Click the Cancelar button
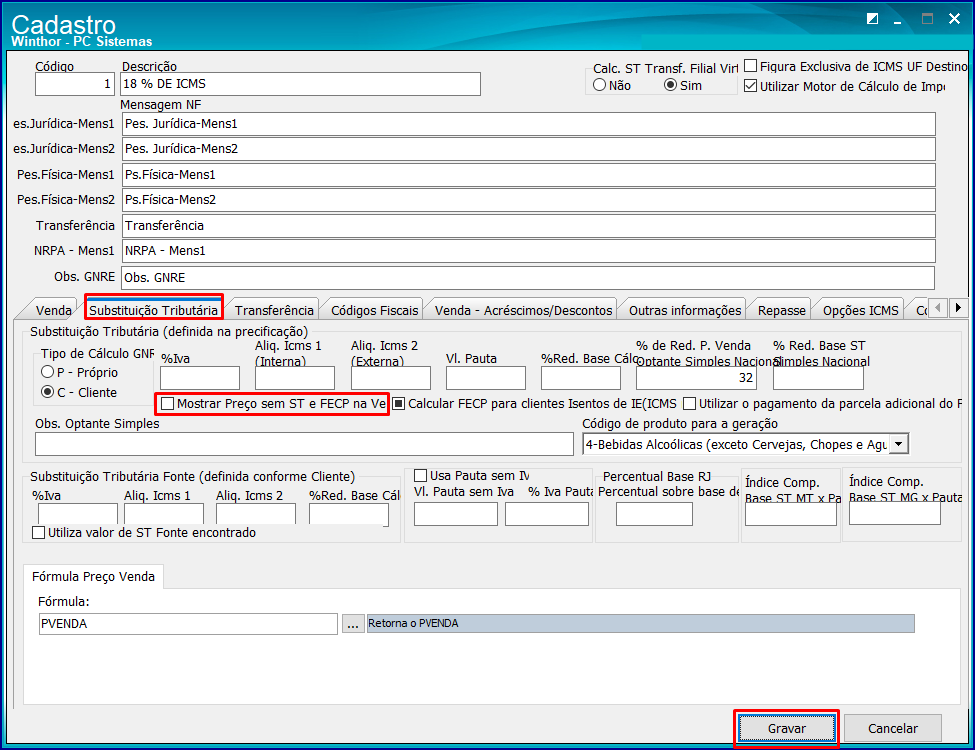Viewport: 975px width, 750px height. click(x=892, y=728)
